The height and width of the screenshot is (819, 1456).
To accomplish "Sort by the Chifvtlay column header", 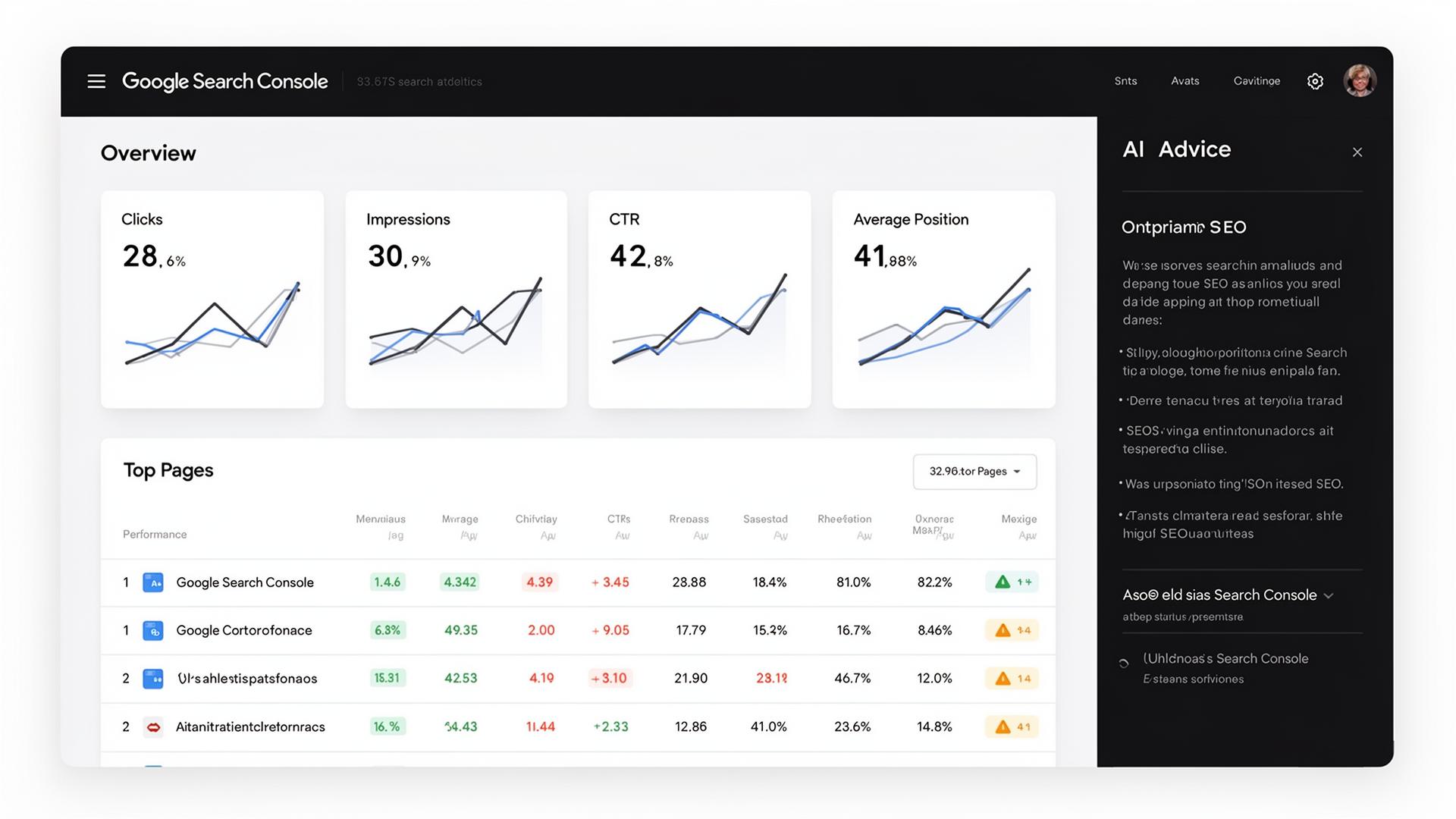I will pyautogui.click(x=536, y=519).
